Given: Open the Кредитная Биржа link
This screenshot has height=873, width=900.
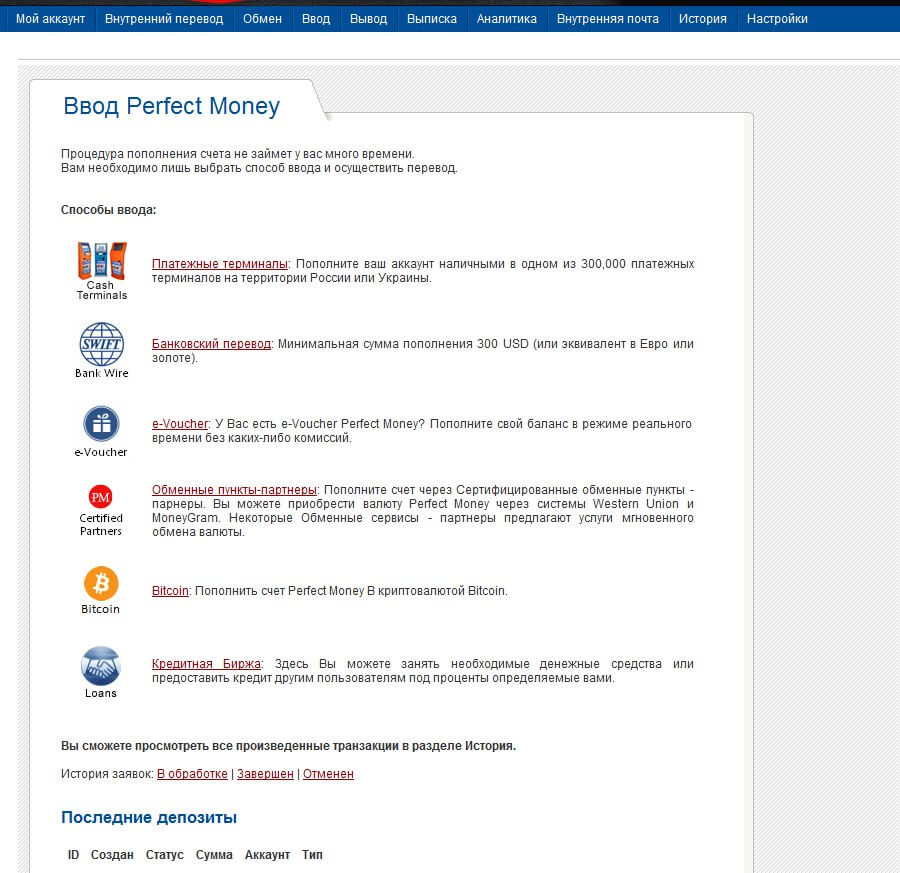Looking at the screenshot, I should point(206,664).
